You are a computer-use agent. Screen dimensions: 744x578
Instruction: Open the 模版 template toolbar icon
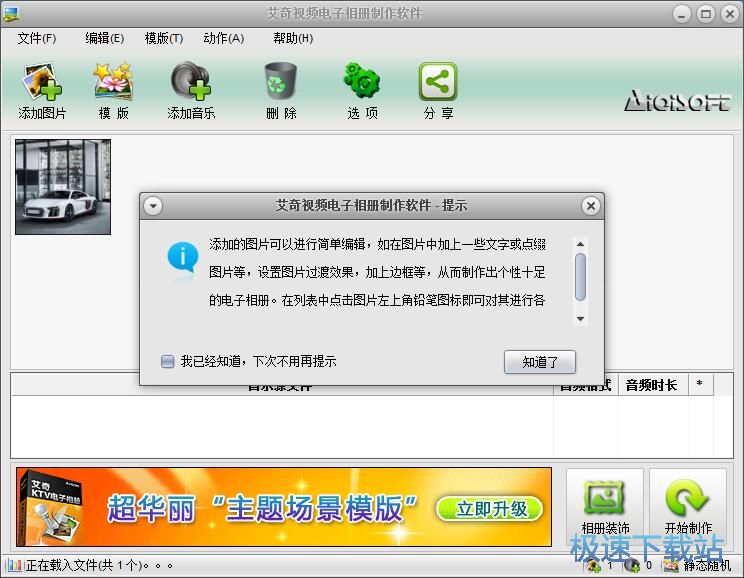point(113,82)
